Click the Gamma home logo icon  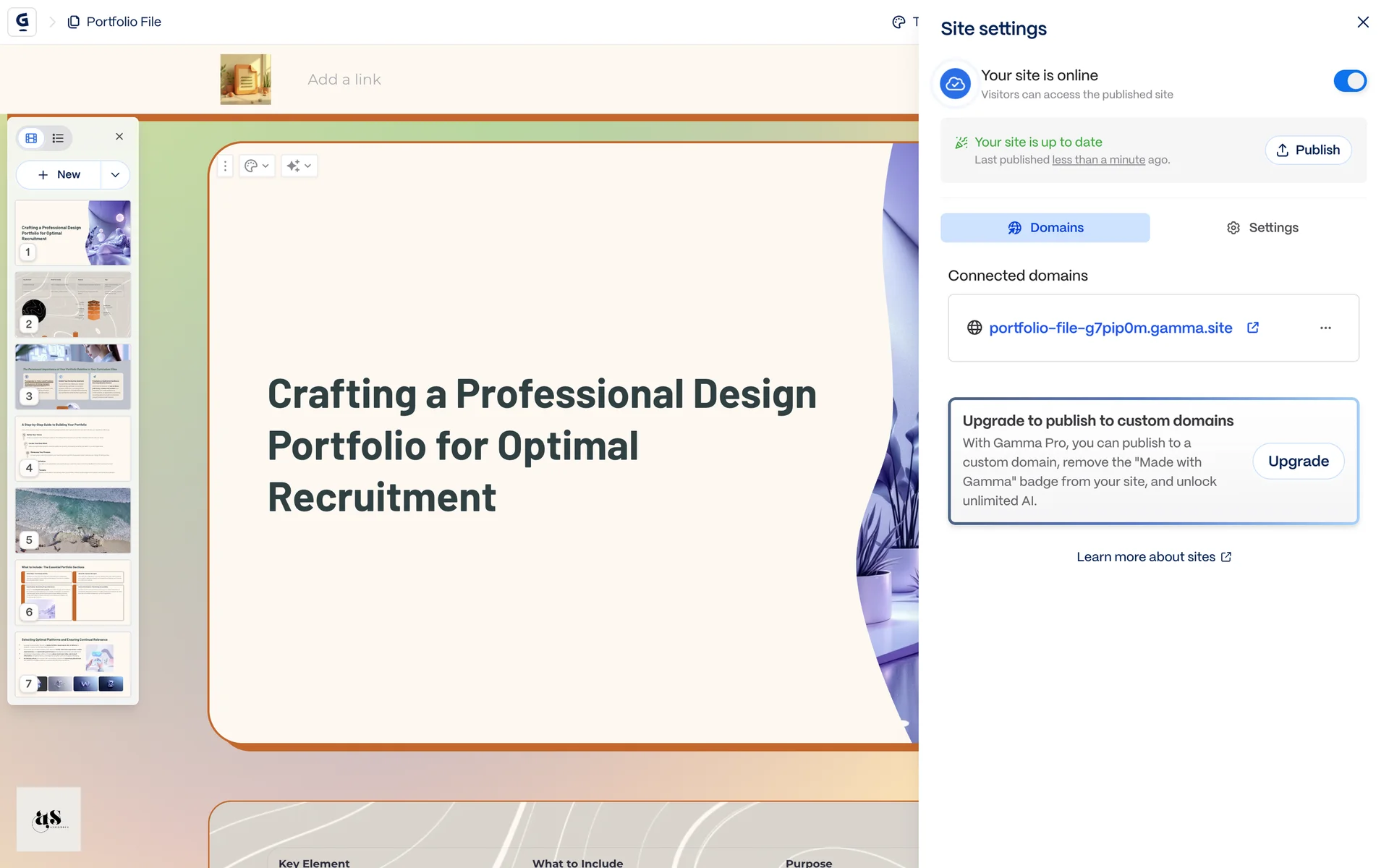click(22, 22)
